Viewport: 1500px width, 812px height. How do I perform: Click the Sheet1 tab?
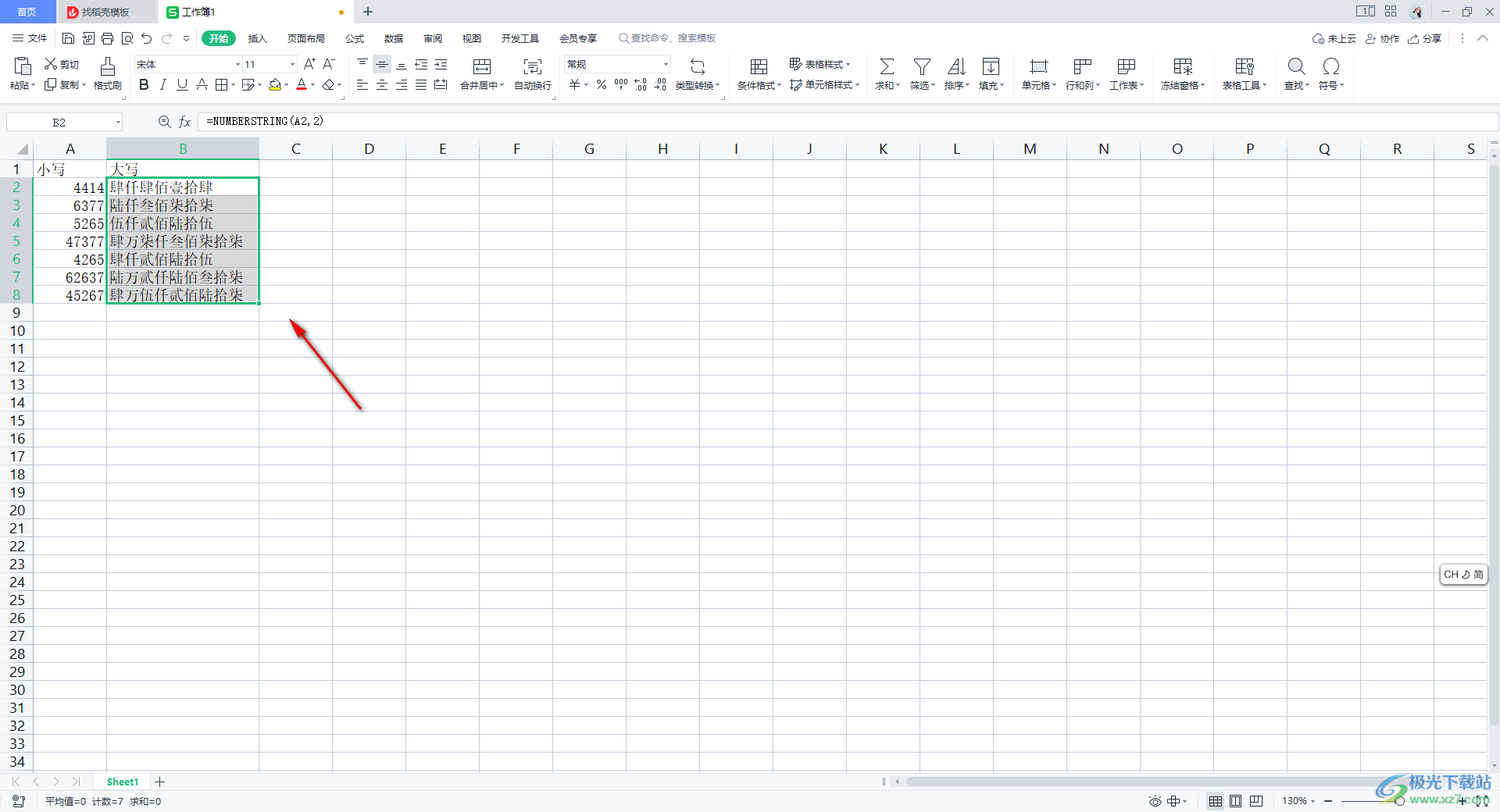click(x=123, y=782)
